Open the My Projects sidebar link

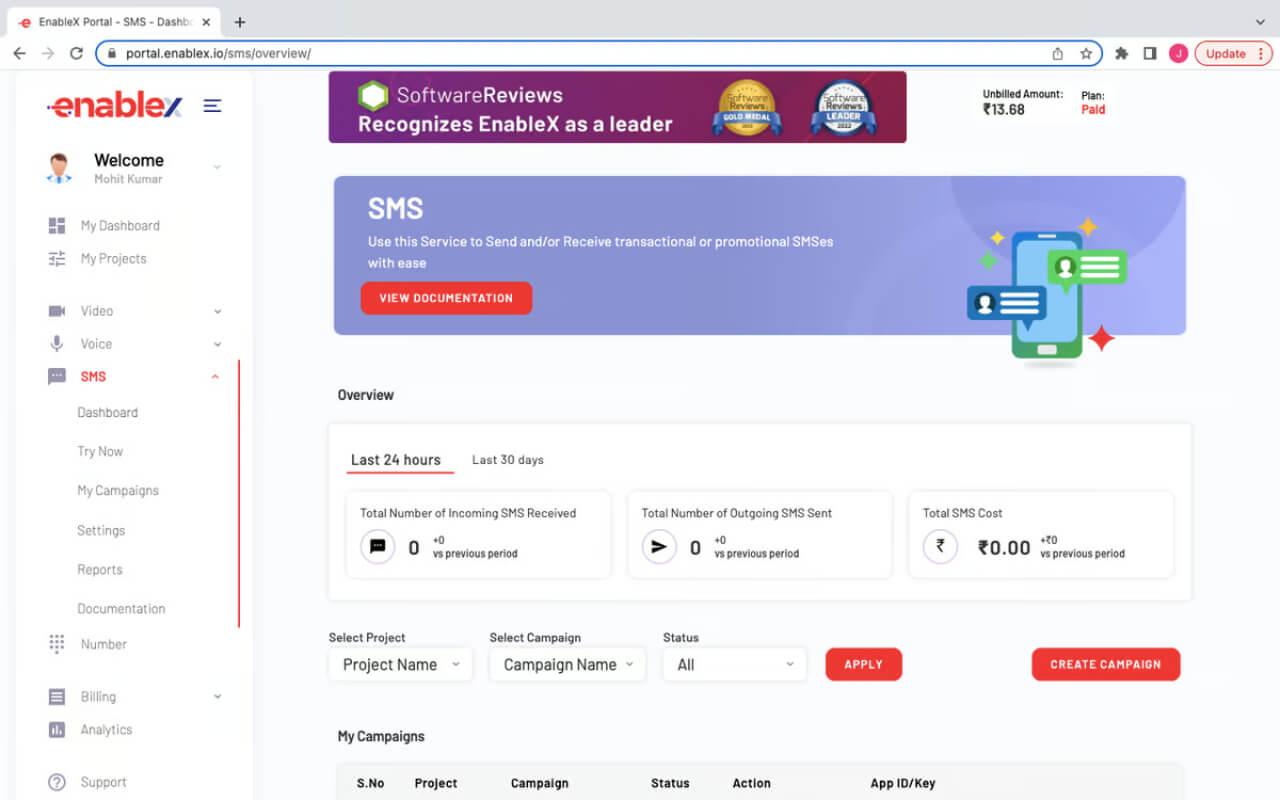113,259
